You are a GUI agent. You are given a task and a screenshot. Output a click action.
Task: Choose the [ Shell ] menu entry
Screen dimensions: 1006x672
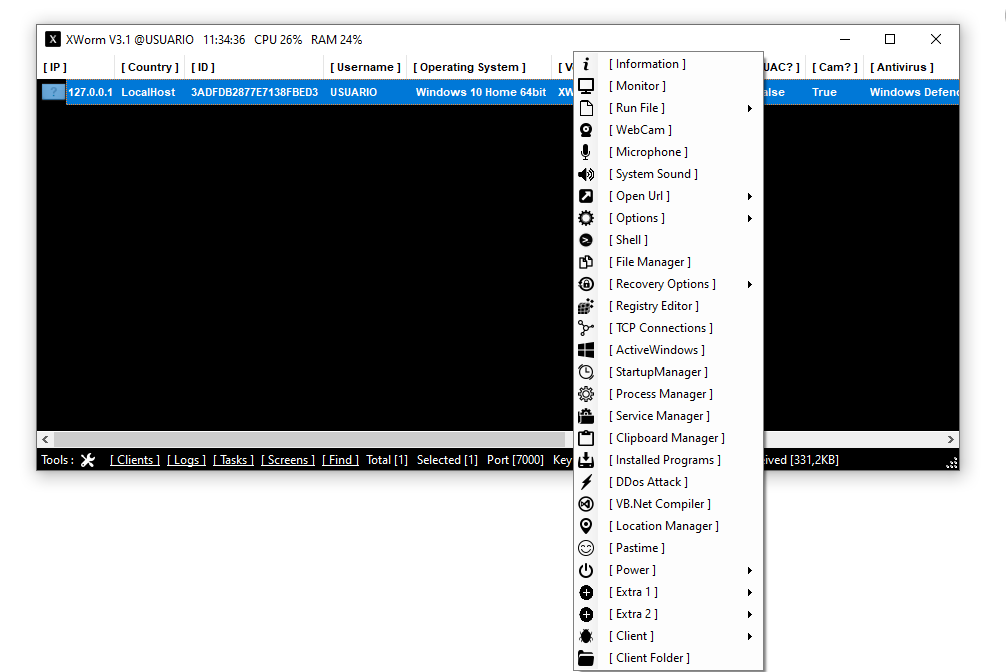[x=668, y=240]
